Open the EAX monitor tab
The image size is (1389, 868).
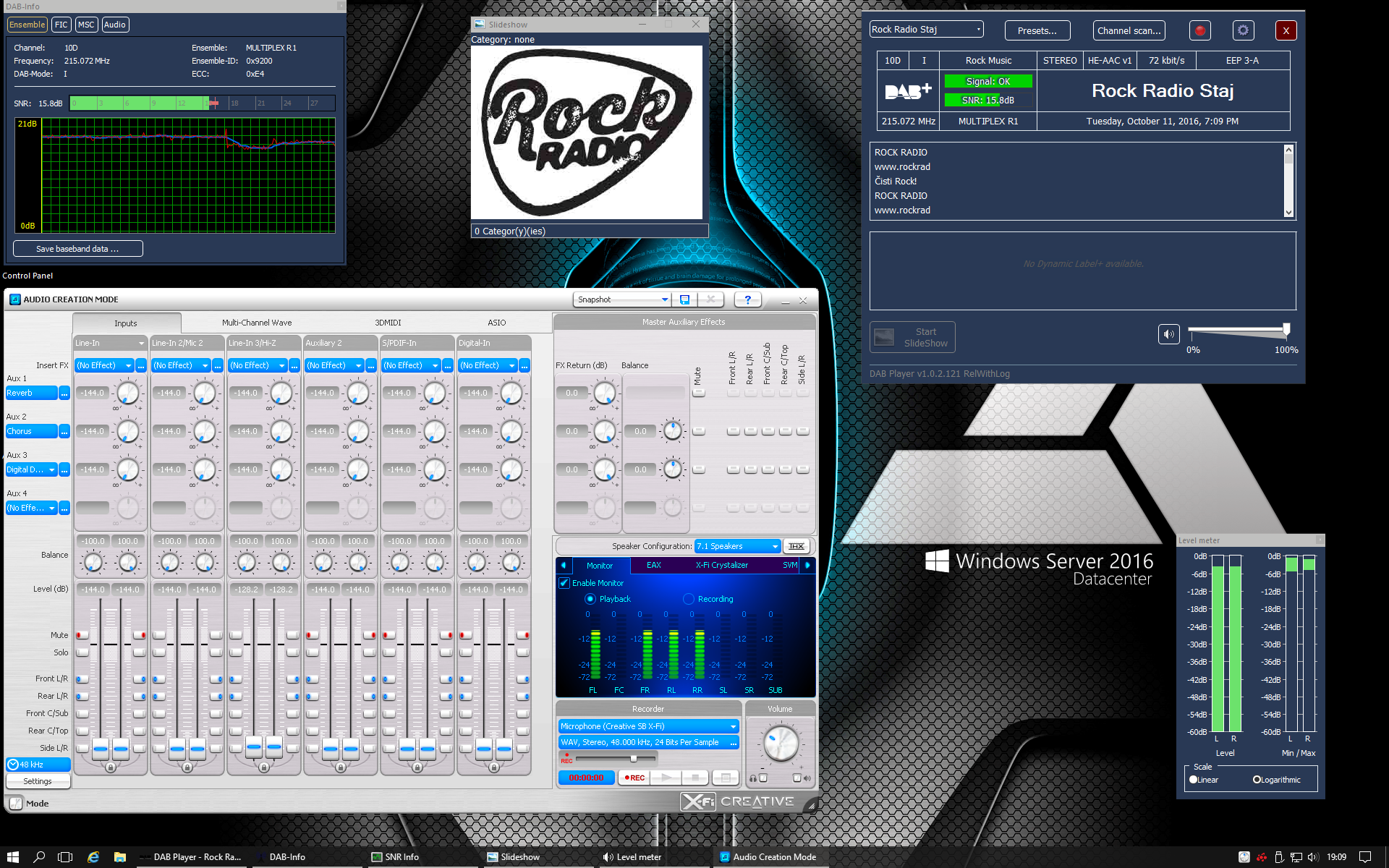click(654, 565)
